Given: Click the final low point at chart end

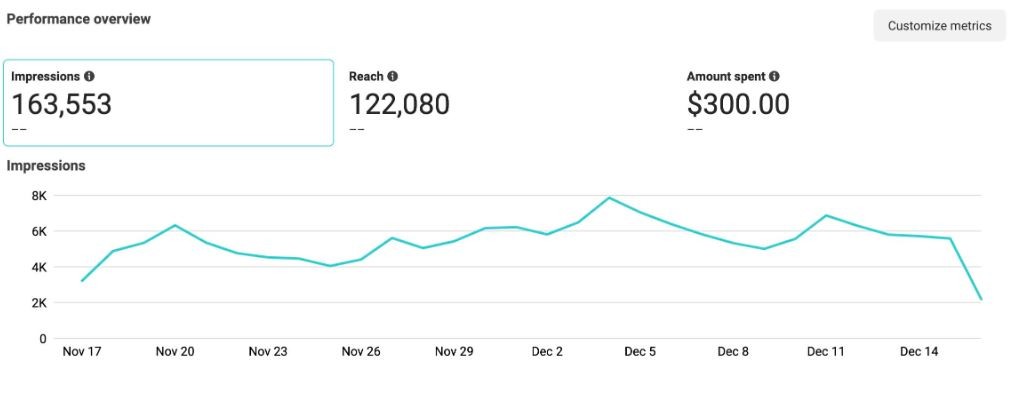Looking at the screenshot, I should tap(981, 300).
